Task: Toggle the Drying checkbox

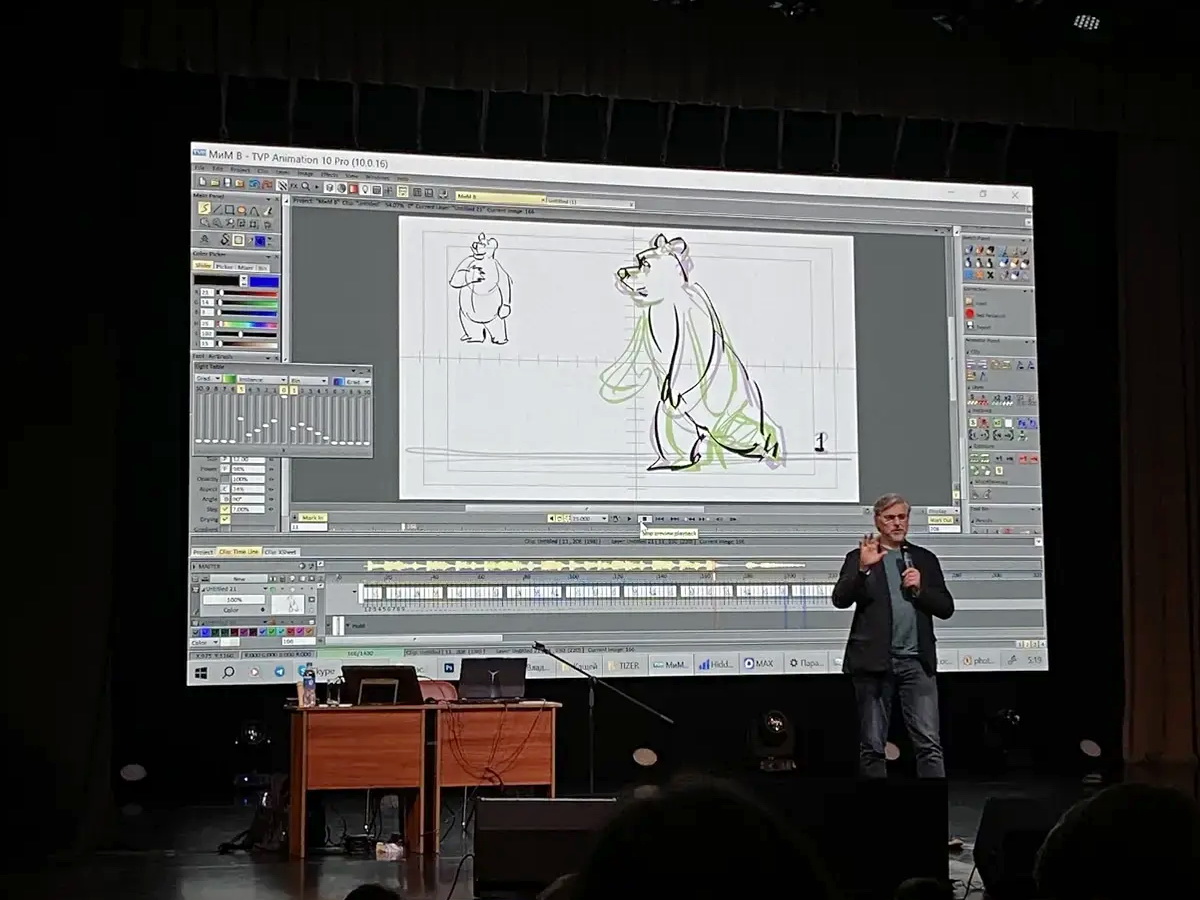Action: pos(226,518)
